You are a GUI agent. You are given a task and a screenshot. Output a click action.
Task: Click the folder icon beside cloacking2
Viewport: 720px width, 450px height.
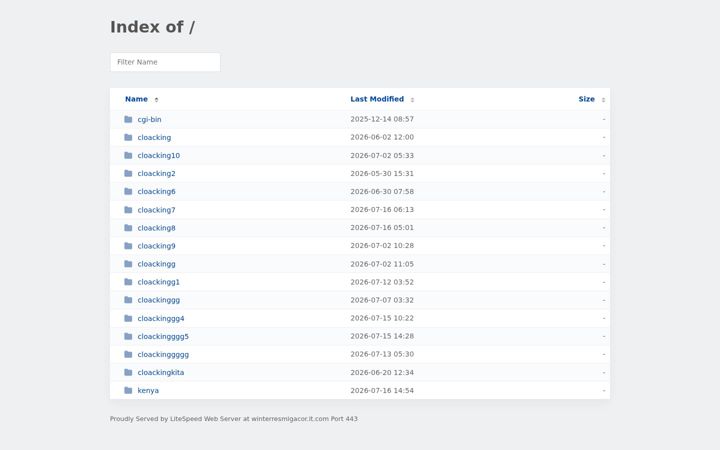(128, 174)
